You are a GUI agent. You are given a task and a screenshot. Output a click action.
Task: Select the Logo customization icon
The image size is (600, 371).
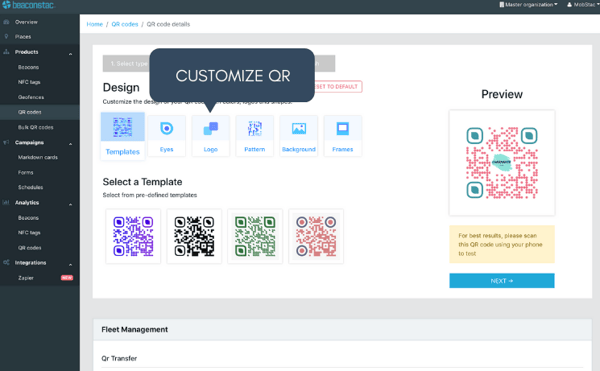pyautogui.click(x=210, y=129)
